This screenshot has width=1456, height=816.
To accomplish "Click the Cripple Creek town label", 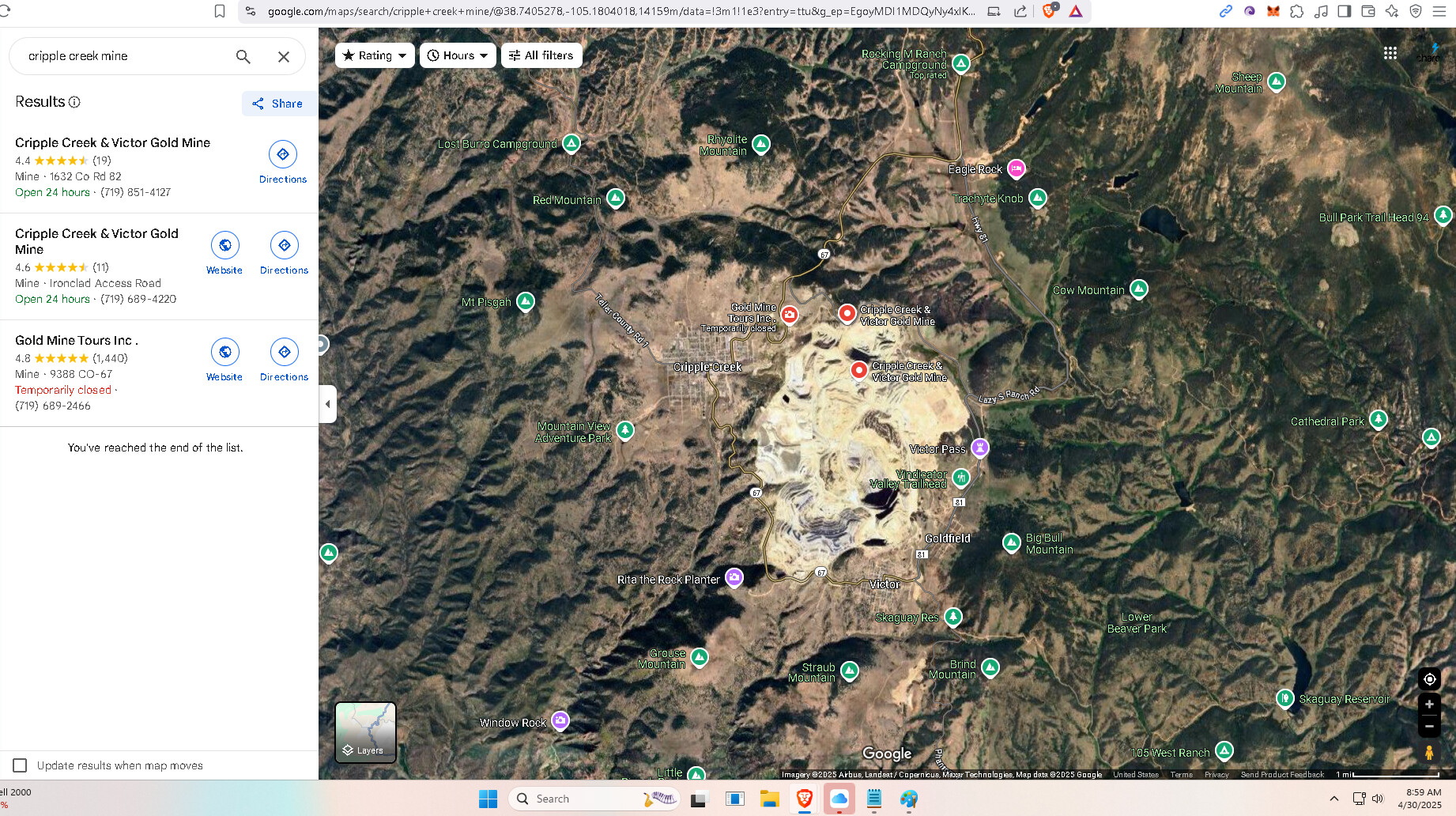I will [707, 367].
